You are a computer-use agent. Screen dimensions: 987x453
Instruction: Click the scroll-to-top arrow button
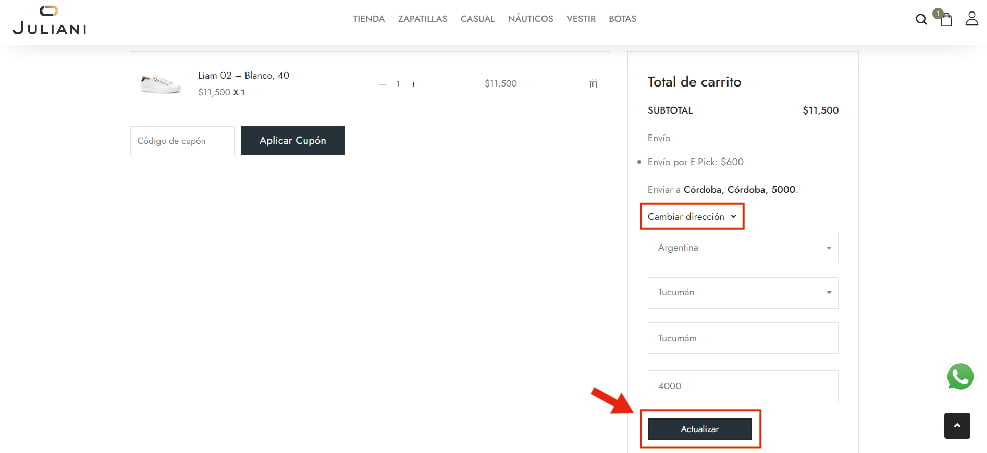957,425
